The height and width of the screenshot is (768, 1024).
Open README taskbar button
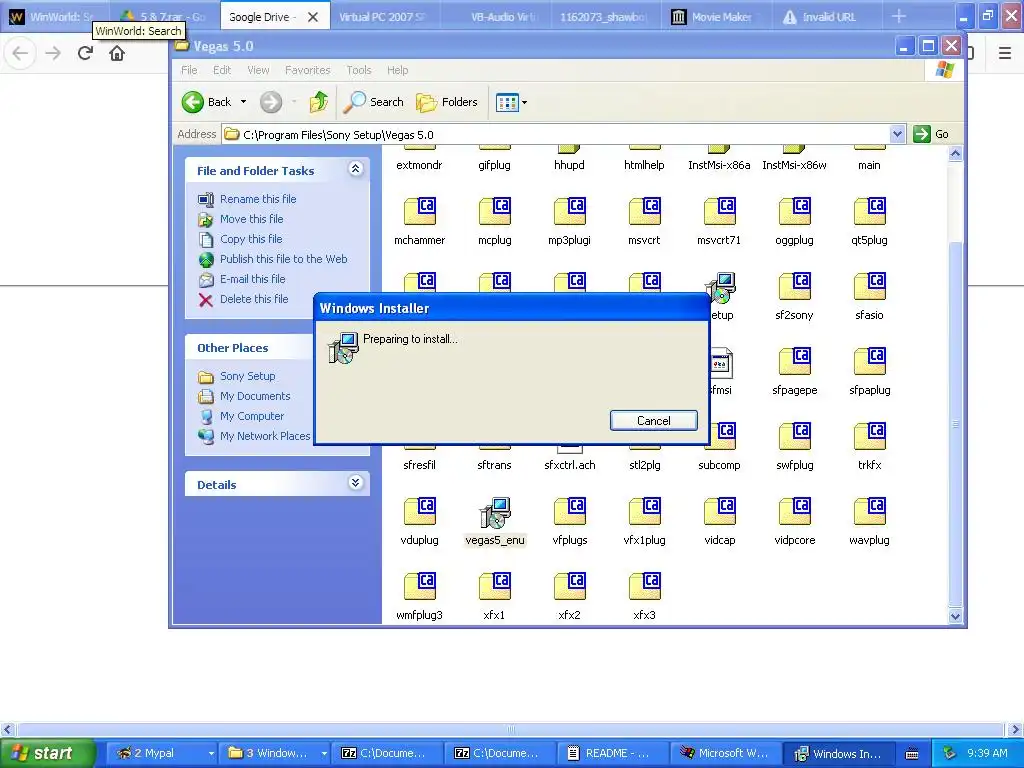[611, 753]
